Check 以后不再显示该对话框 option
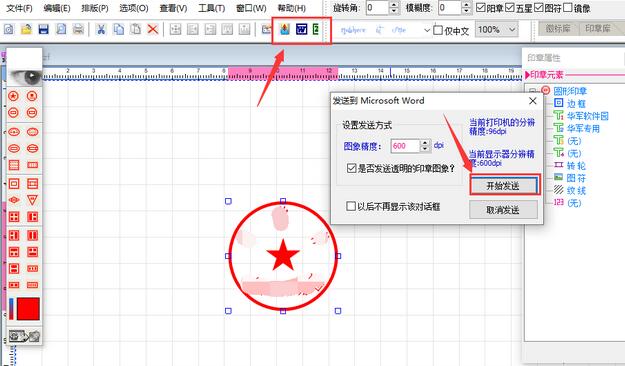 351,206
